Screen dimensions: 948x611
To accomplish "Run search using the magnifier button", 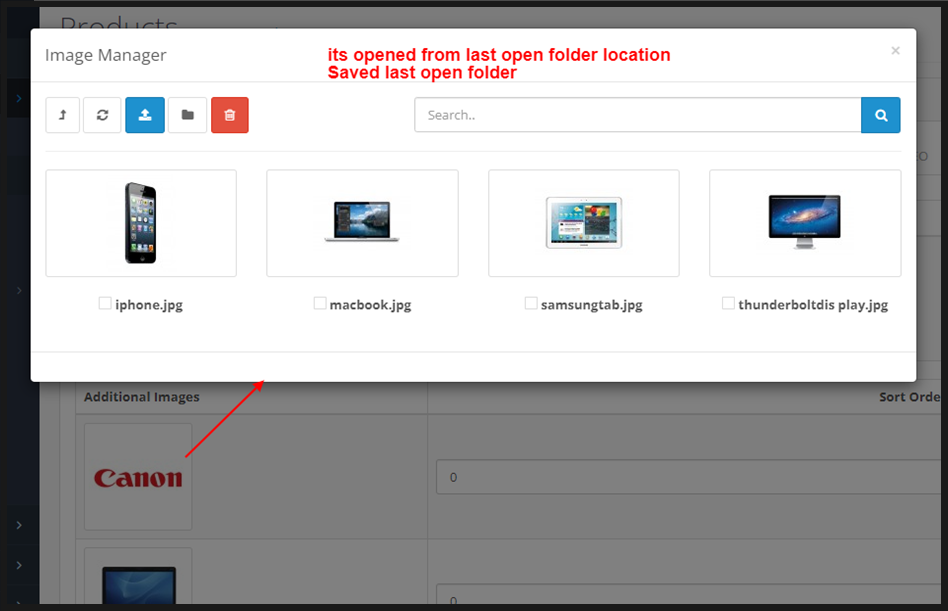I will click(880, 115).
